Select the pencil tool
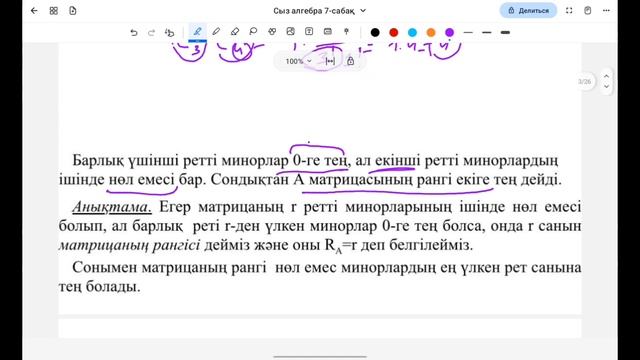 pyautogui.click(x=216, y=31)
